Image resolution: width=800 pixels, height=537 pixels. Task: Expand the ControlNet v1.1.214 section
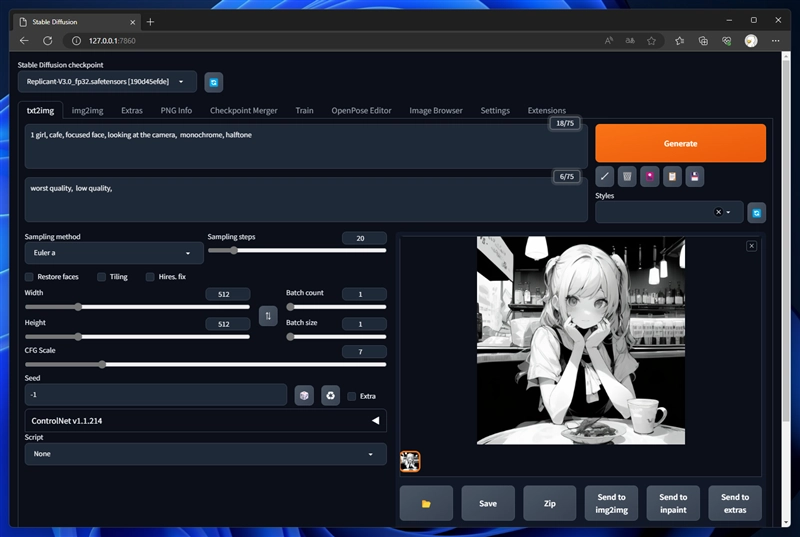(x=205, y=421)
